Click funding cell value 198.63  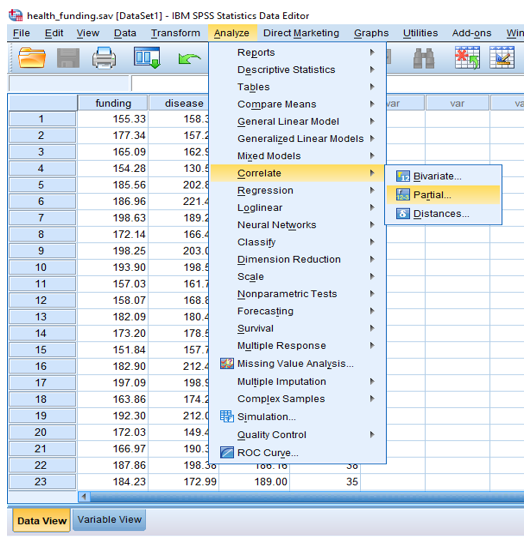(x=113, y=218)
